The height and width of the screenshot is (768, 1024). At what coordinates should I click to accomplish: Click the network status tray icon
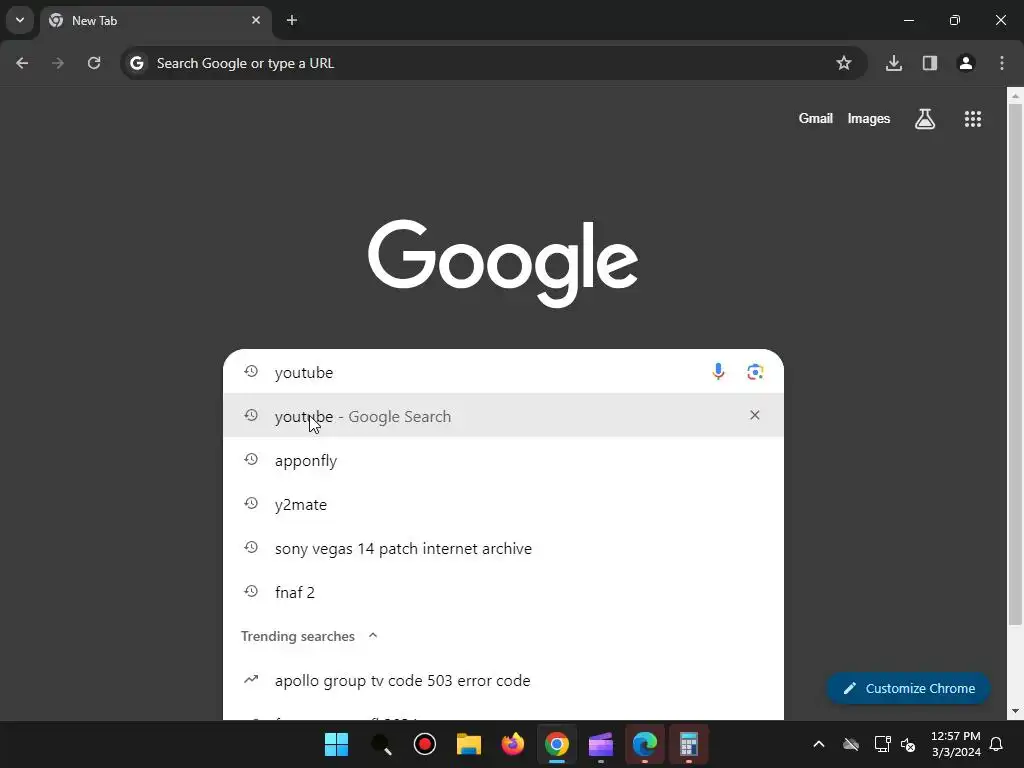(882, 744)
